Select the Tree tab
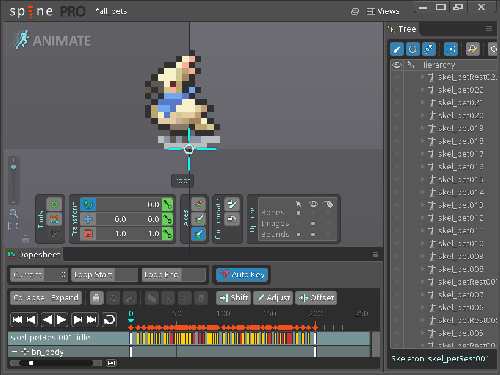 [x=402, y=29]
